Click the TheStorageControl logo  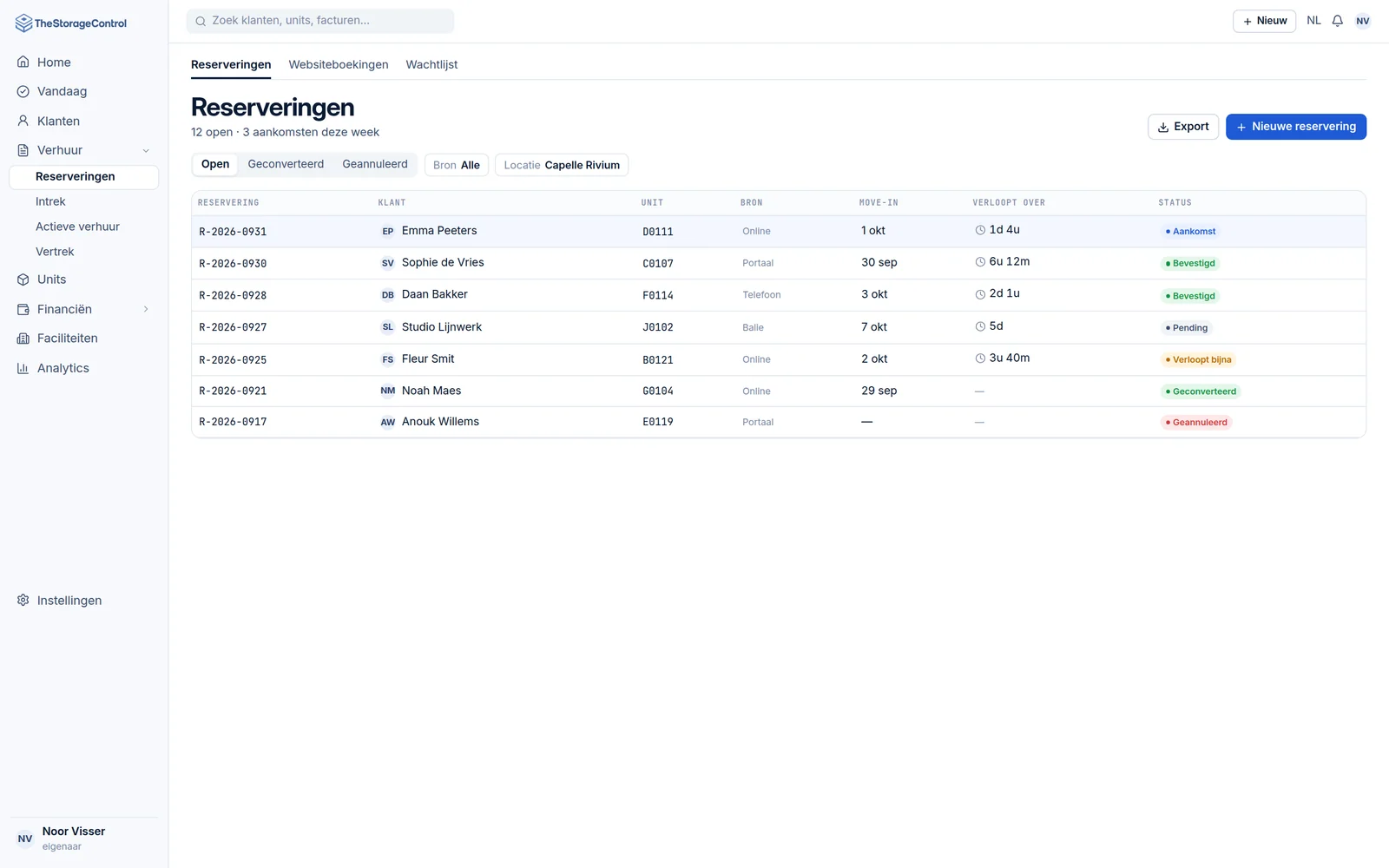(71, 23)
